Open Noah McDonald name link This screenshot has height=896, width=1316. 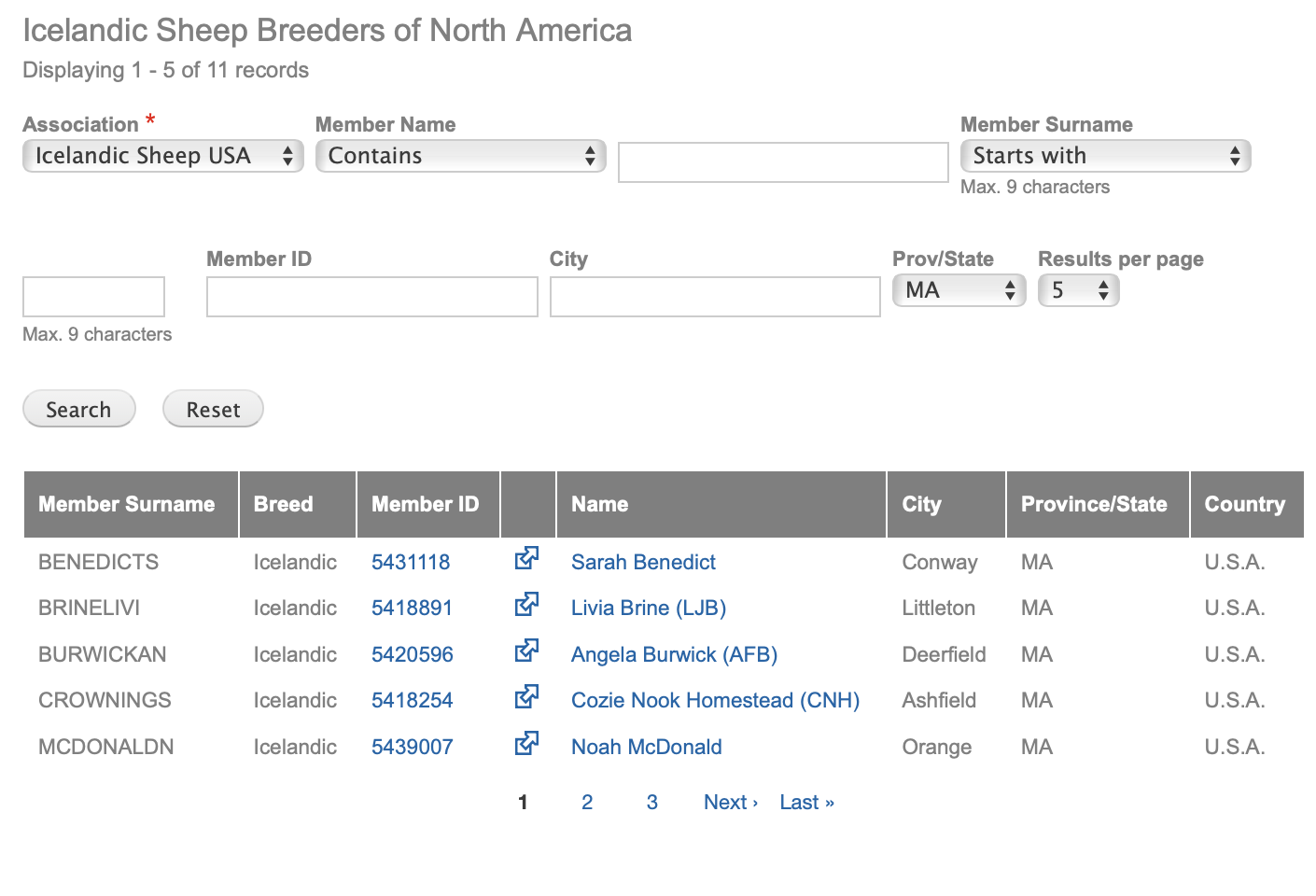click(647, 747)
